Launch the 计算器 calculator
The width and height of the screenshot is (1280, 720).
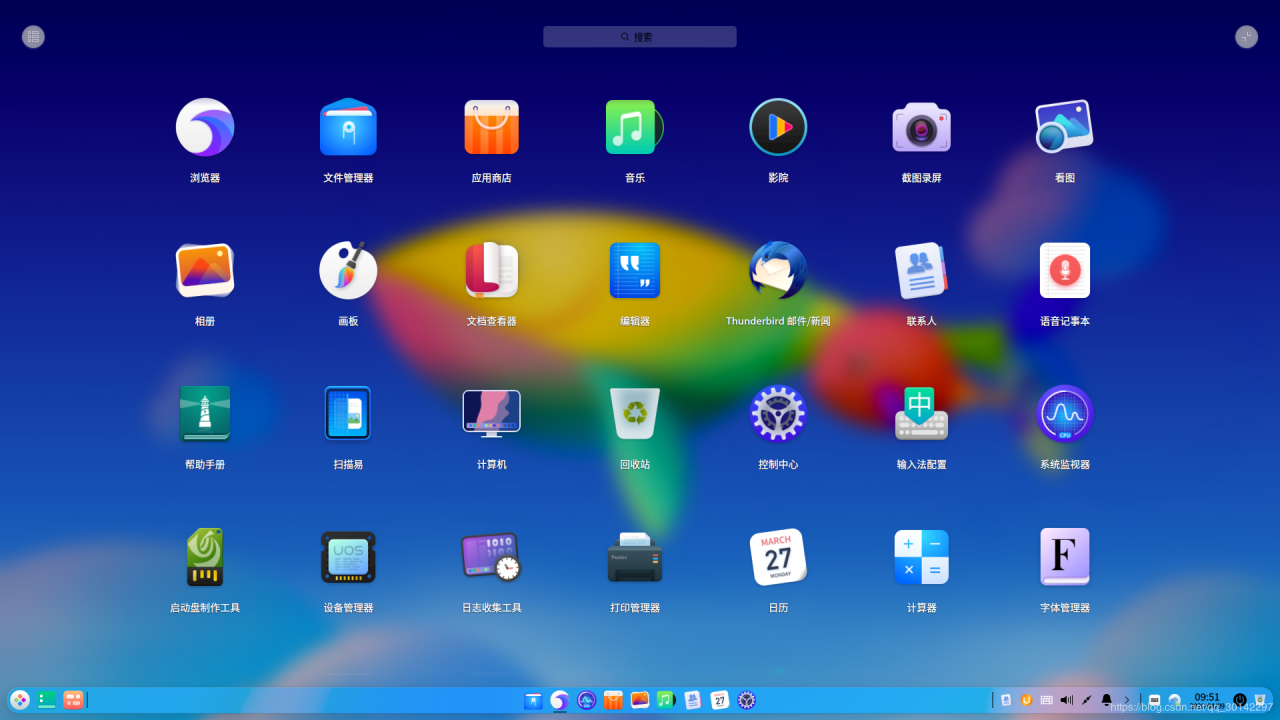pyautogui.click(x=921, y=556)
